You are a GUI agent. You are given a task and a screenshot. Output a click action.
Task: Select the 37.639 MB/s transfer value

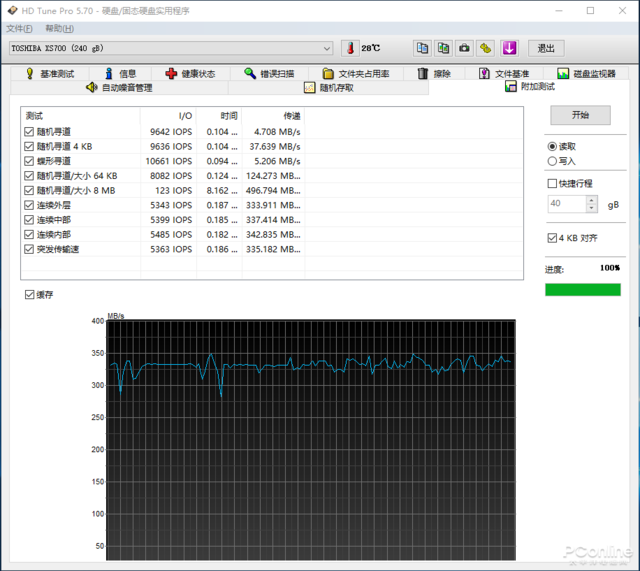pyautogui.click(x=275, y=147)
